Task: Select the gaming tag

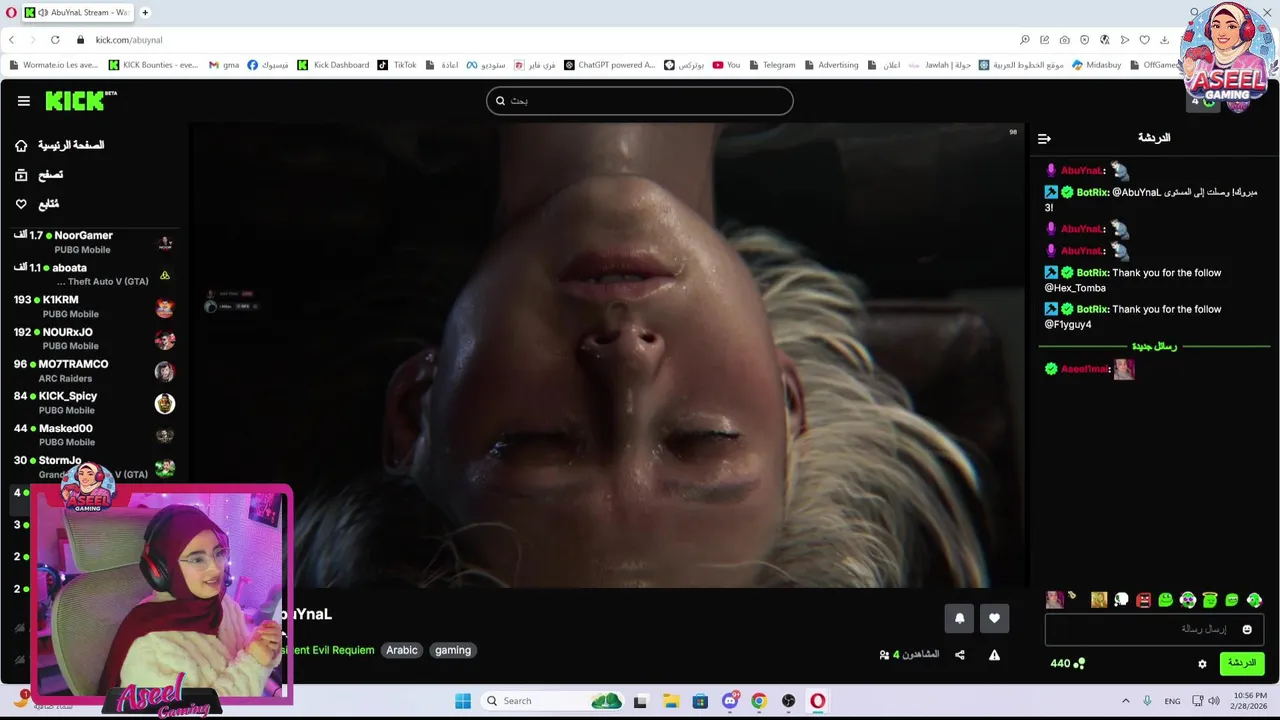Action: pyautogui.click(x=453, y=650)
